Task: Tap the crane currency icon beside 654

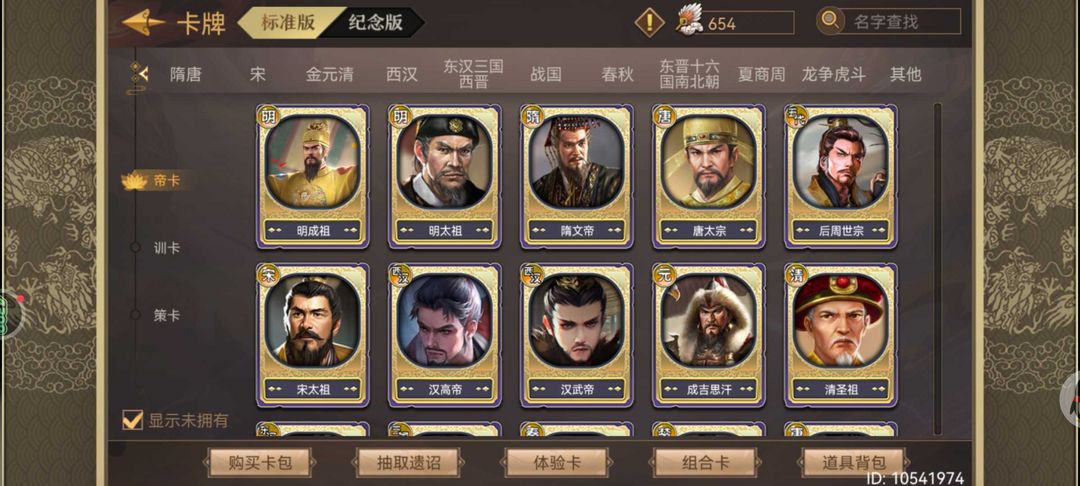Action: 689,20
